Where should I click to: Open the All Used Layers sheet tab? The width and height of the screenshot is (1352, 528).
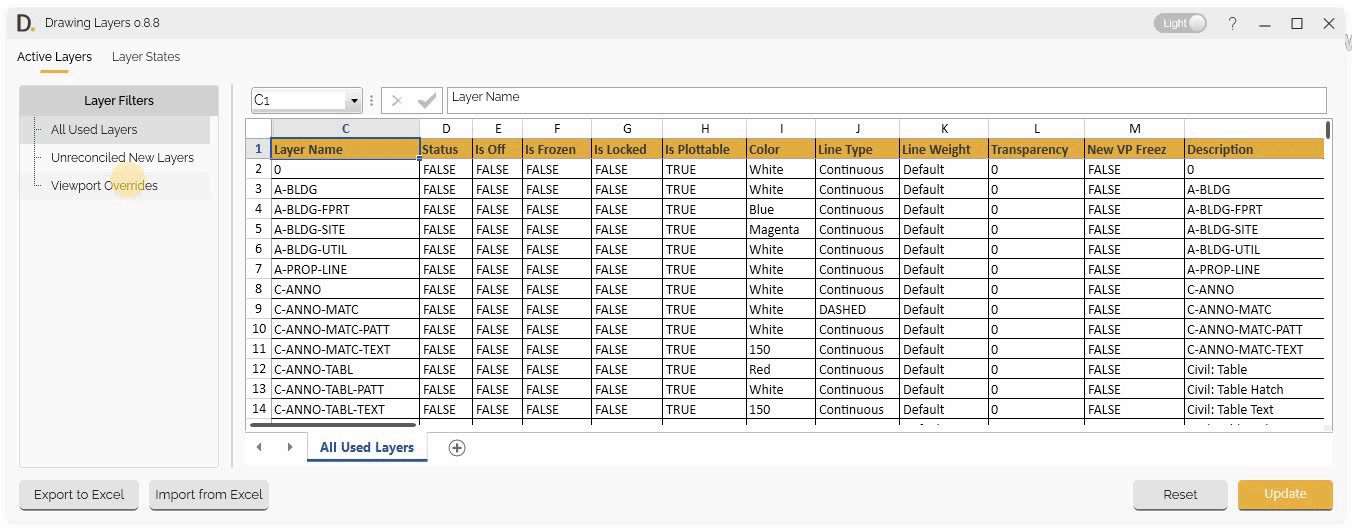coord(367,447)
